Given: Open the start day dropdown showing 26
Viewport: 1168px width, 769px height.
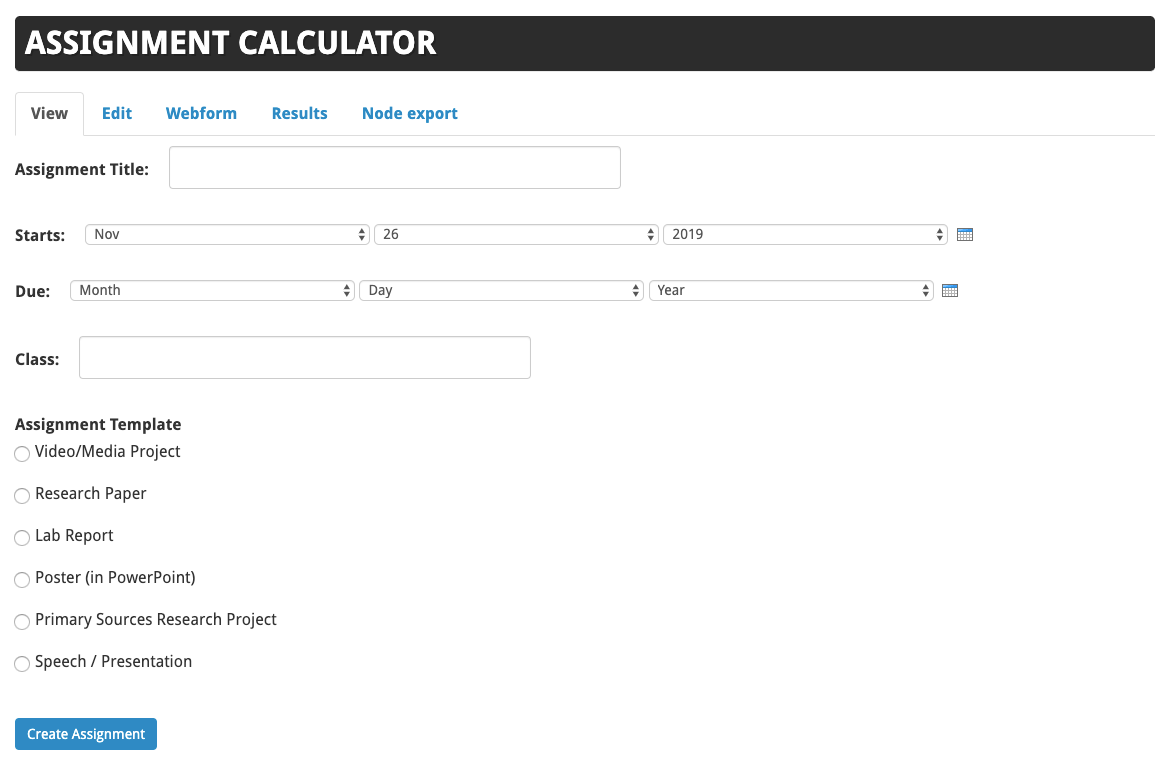Looking at the screenshot, I should (516, 233).
